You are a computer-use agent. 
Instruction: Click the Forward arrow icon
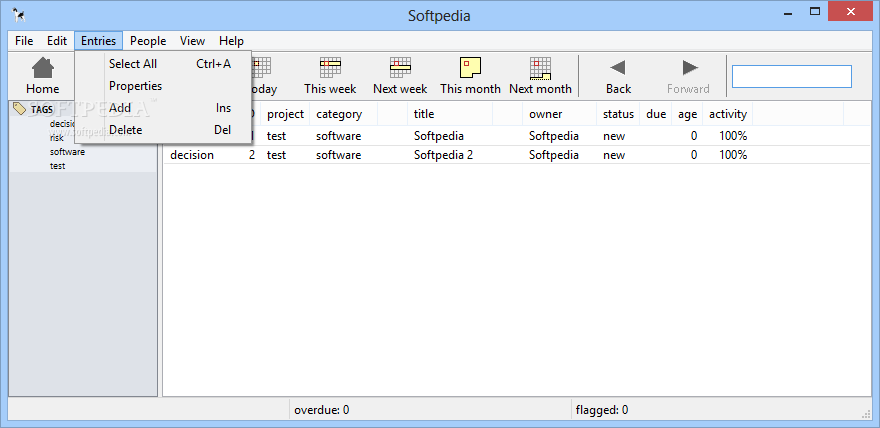coord(690,68)
